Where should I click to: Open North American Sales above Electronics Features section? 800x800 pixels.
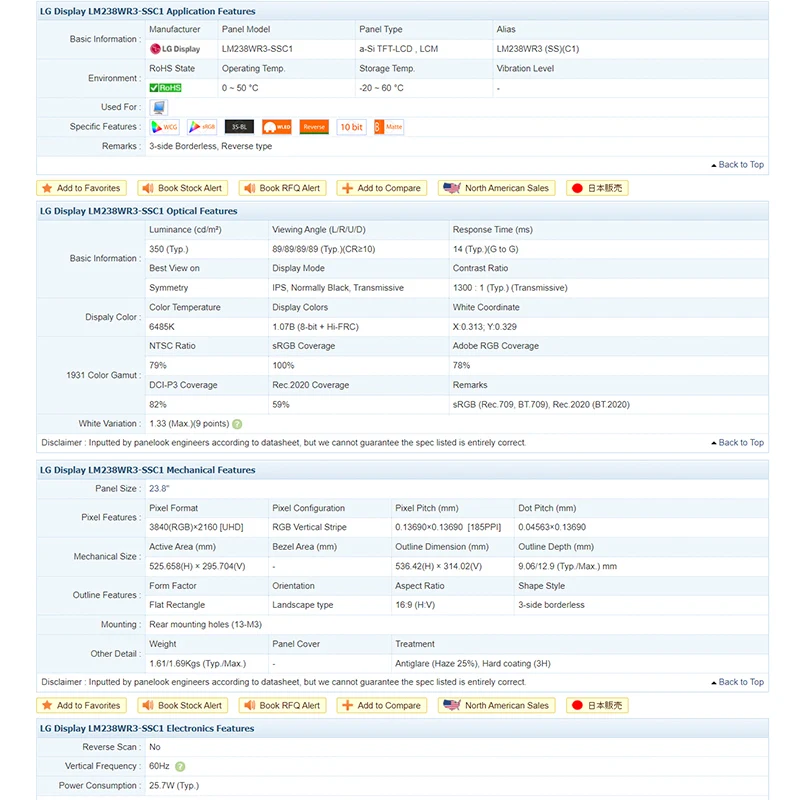click(x=496, y=706)
